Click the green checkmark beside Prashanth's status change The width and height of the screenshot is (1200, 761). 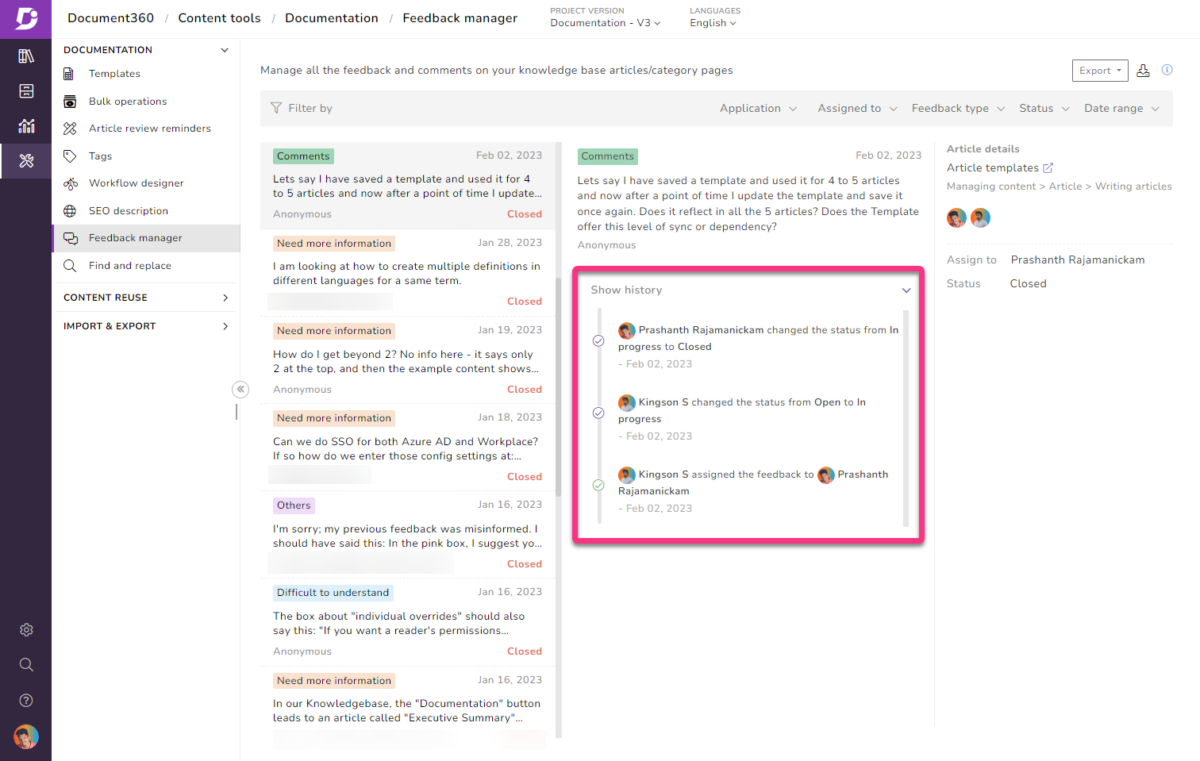(x=599, y=341)
